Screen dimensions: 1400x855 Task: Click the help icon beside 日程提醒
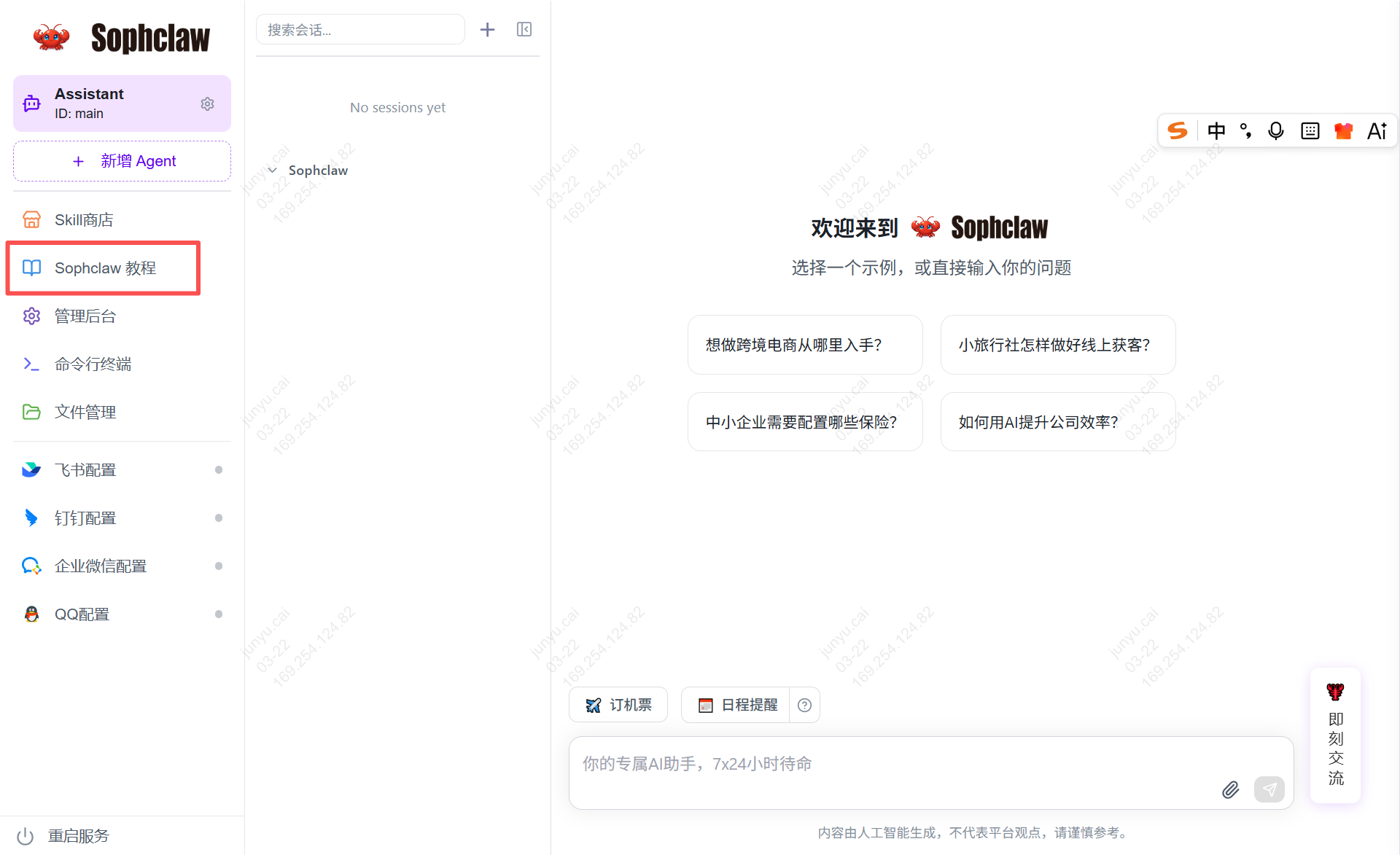804,705
